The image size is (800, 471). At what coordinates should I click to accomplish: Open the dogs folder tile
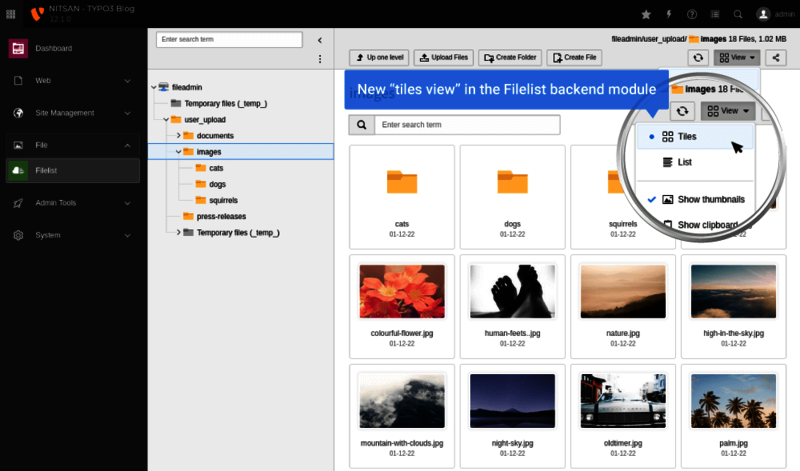tap(512, 197)
